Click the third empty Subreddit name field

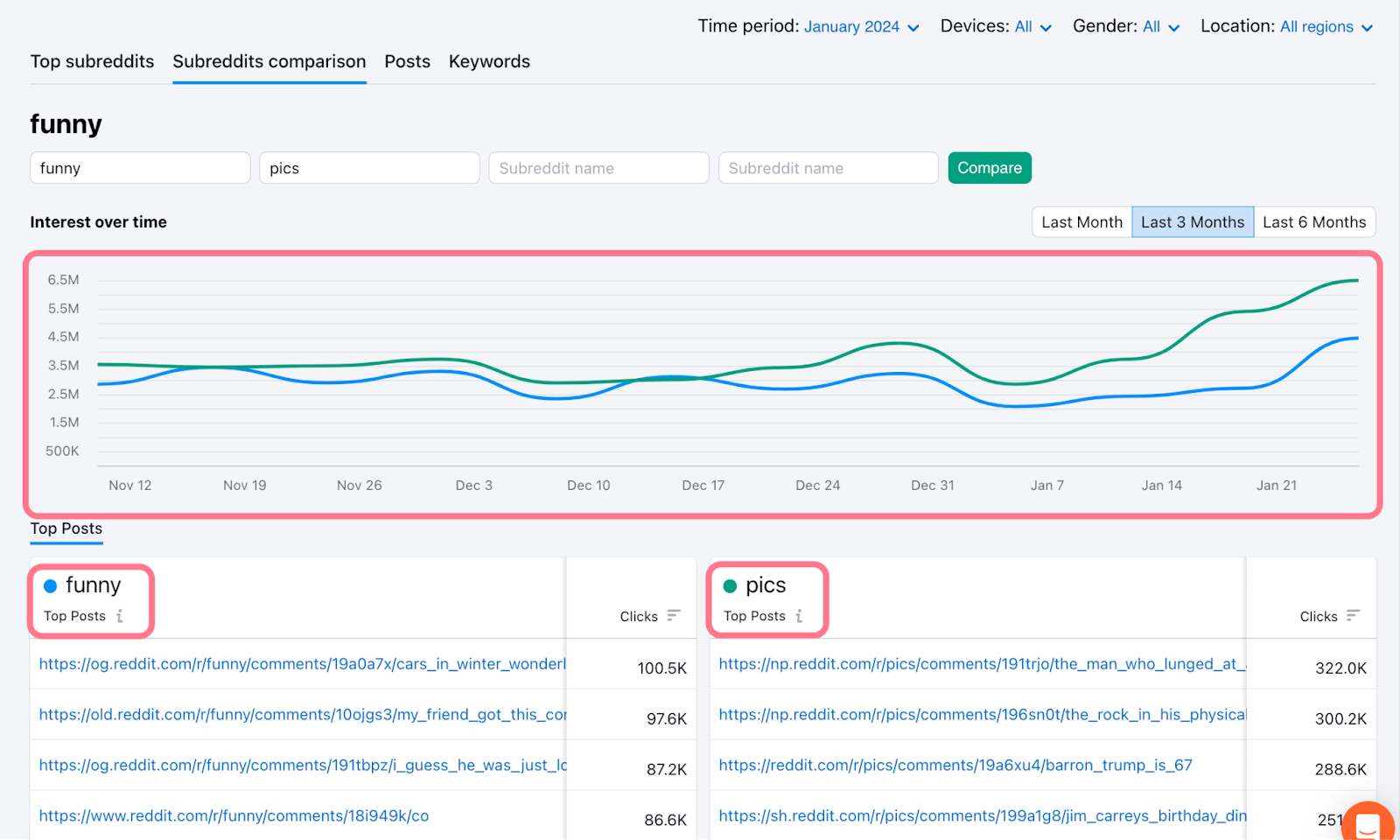598,168
